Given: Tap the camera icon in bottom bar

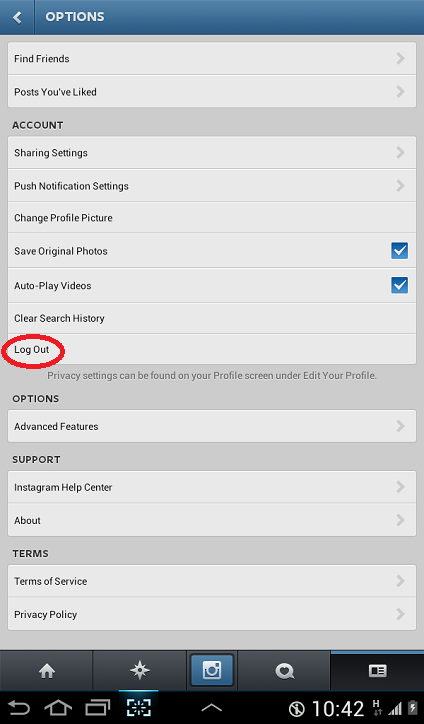Looking at the screenshot, I should tap(212, 670).
